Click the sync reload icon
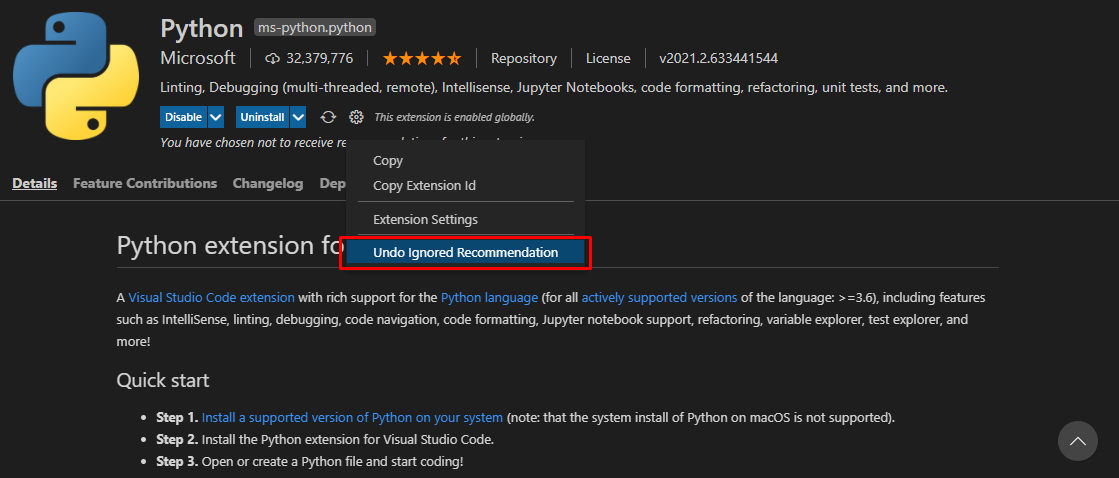 tap(328, 117)
